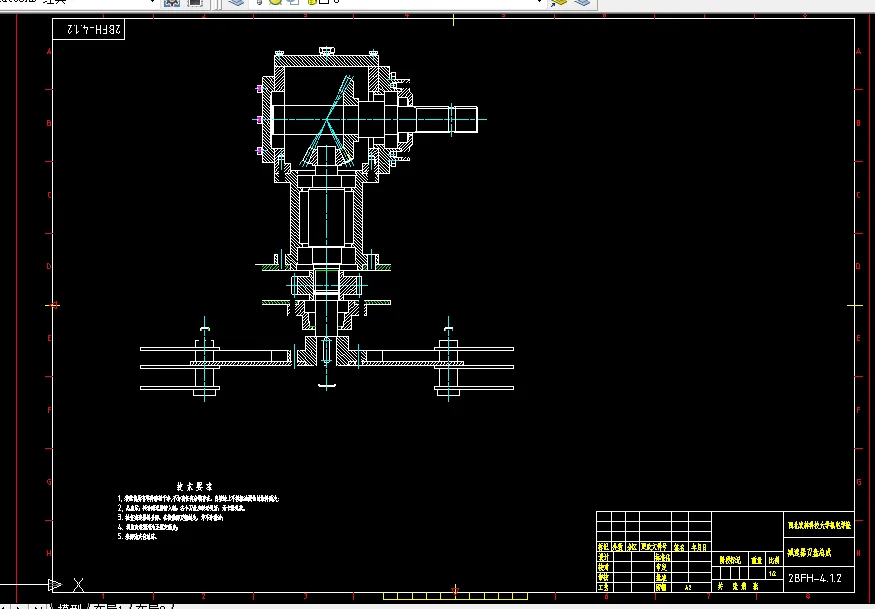Select the 标记 column header
This screenshot has height=609, width=875.
click(604, 547)
